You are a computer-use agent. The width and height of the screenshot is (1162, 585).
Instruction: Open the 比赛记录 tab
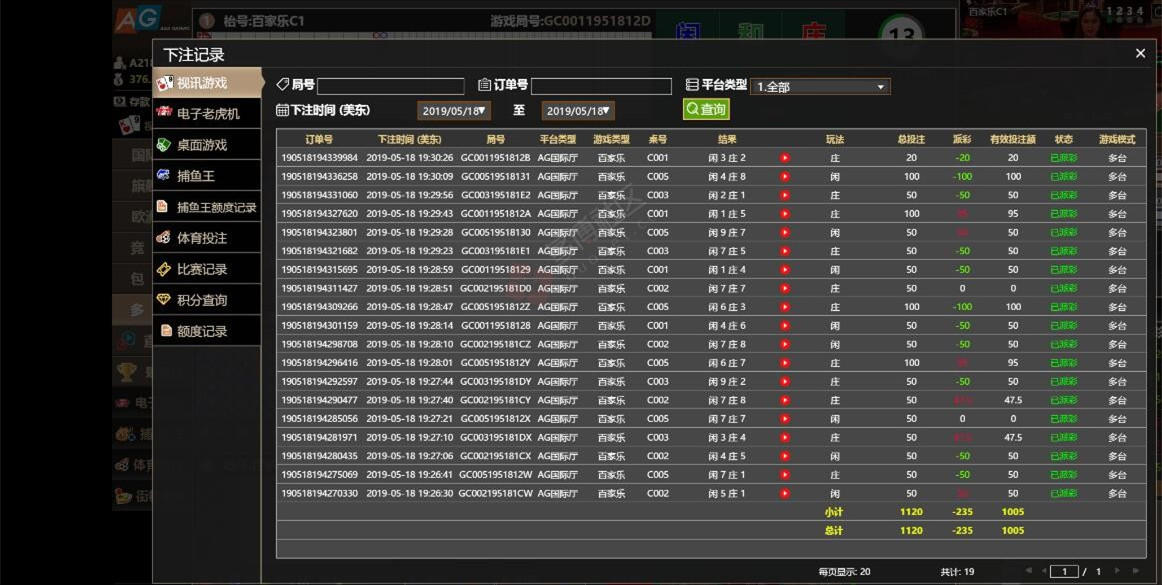coord(208,269)
